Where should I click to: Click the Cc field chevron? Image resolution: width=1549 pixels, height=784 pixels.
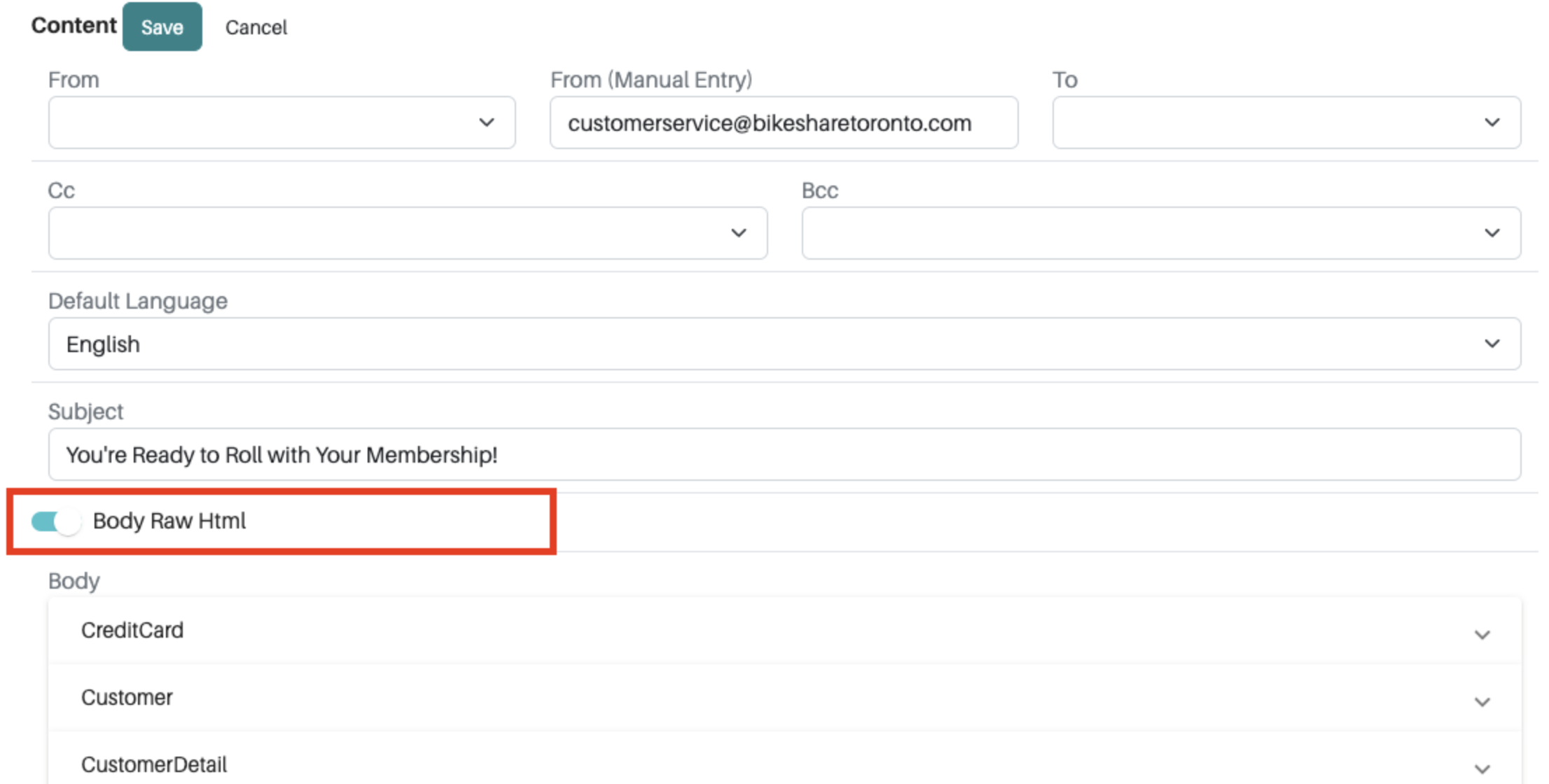point(739,233)
